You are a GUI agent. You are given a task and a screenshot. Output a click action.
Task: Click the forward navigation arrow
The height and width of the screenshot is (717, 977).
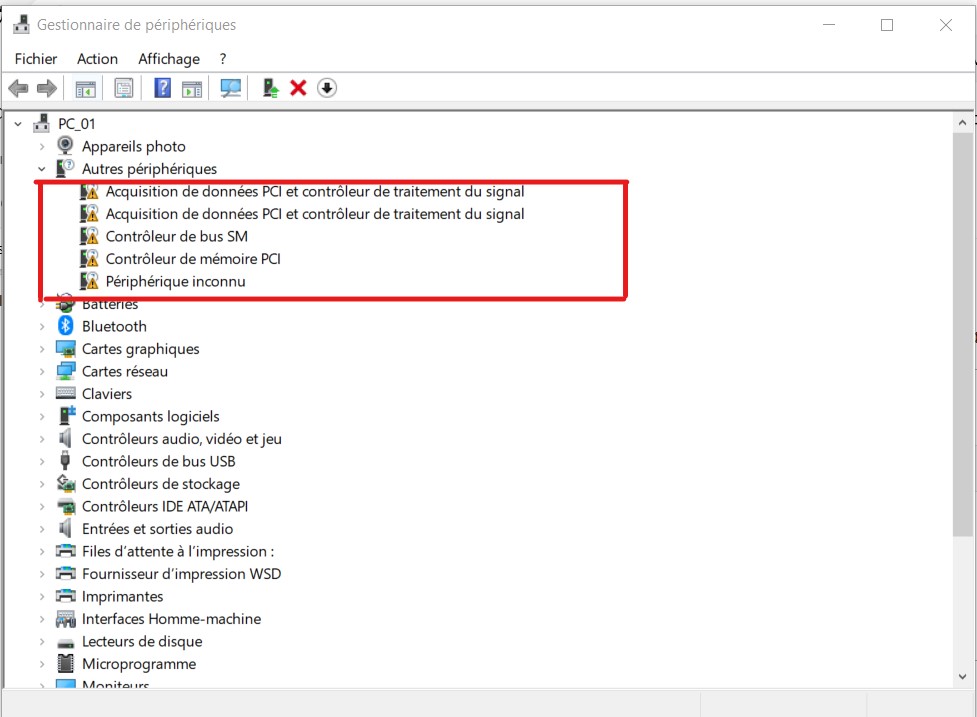coord(46,88)
